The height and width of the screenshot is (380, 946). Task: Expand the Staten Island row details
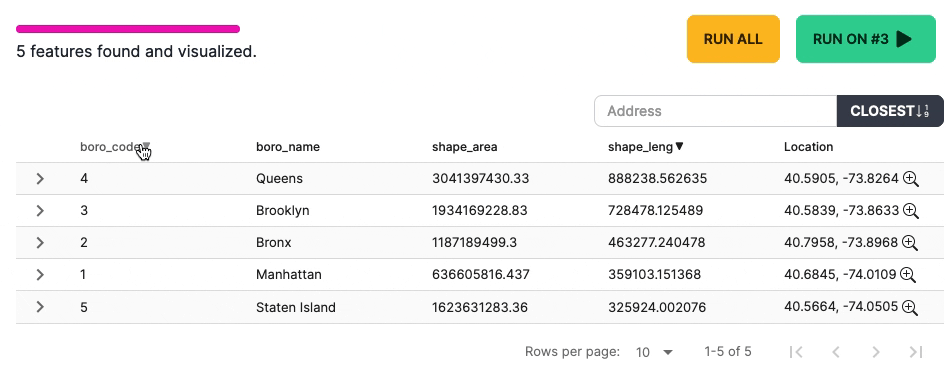(40, 307)
